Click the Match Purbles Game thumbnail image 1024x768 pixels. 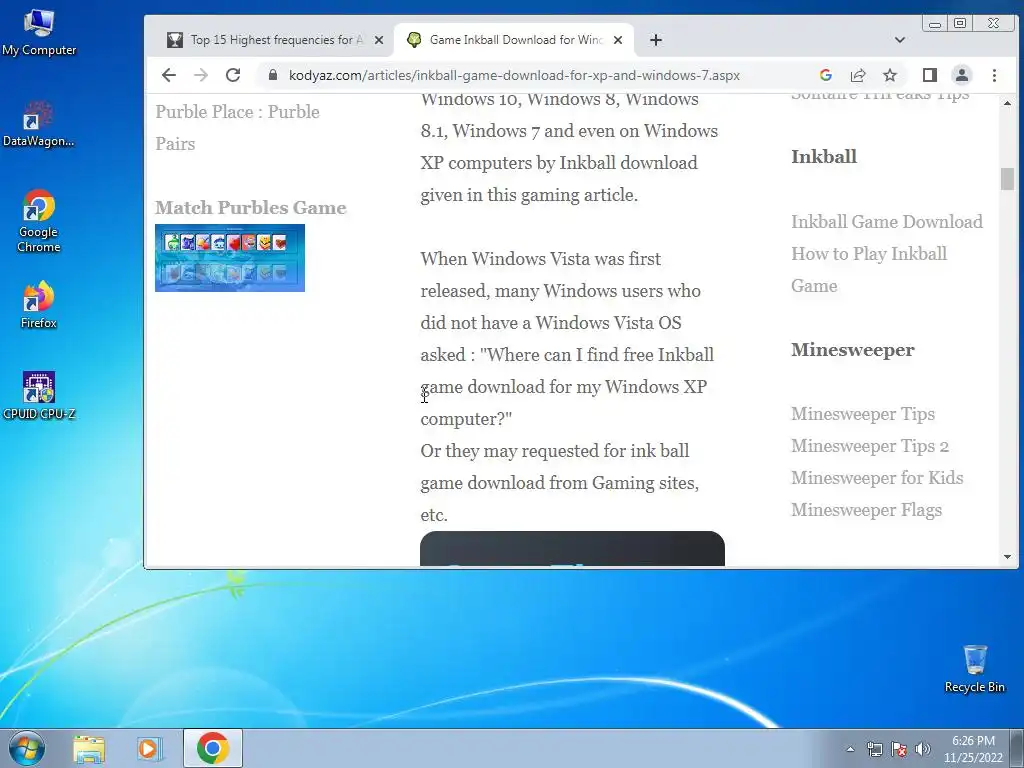click(x=230, y=258)
